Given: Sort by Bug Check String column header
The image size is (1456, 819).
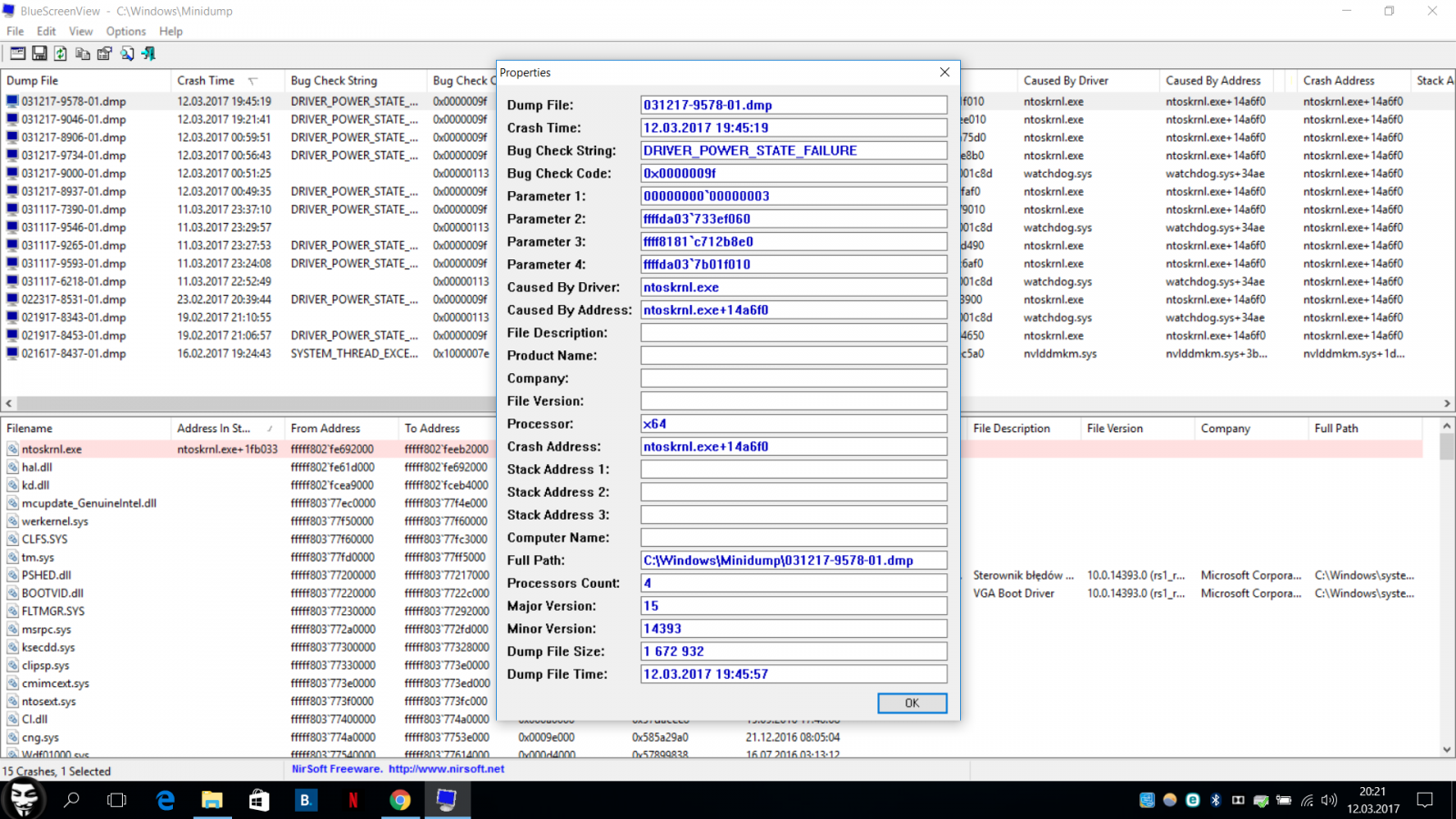Looking at the screenshot, I should point(356,80).
